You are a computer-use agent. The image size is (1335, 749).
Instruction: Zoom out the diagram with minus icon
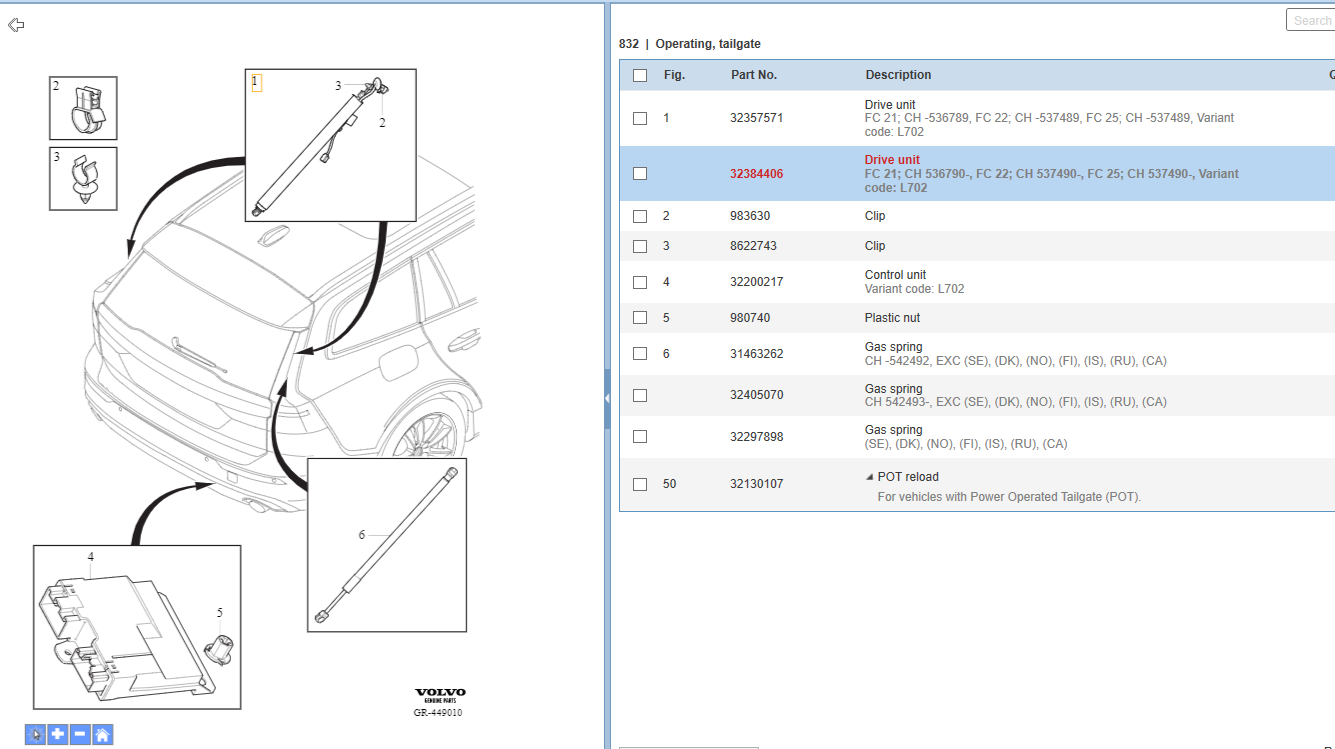pos(80,735)
